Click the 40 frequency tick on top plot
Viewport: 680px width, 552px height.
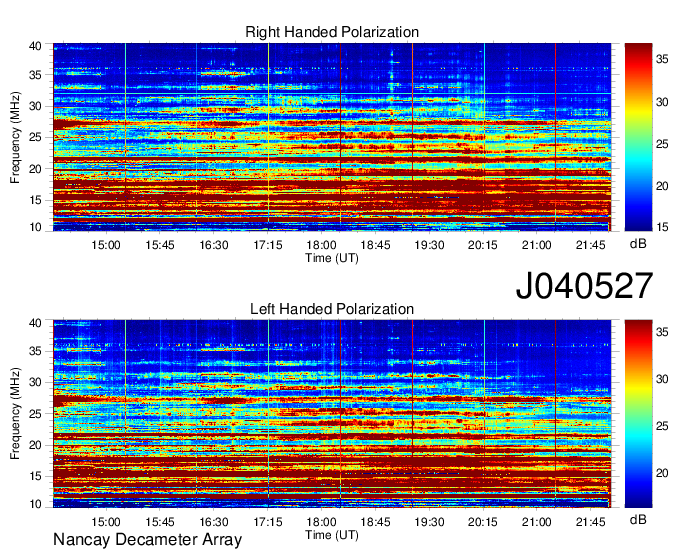(35, 46)
